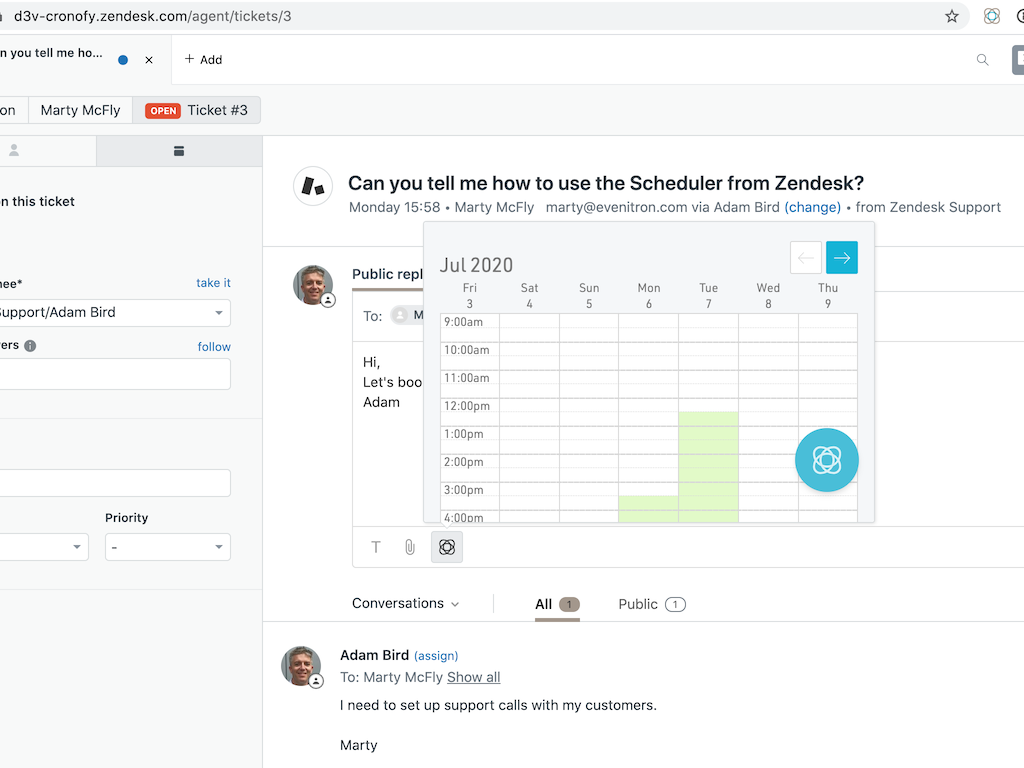Click the floating Cronofy bubble over the calendar

coord(826,460)
